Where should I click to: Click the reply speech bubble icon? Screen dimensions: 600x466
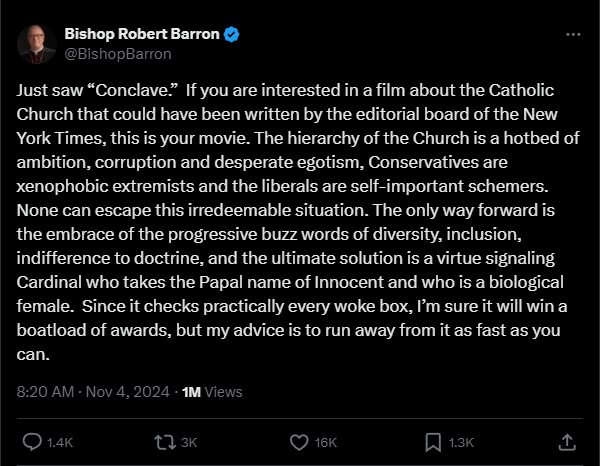(x=33, y=441)
